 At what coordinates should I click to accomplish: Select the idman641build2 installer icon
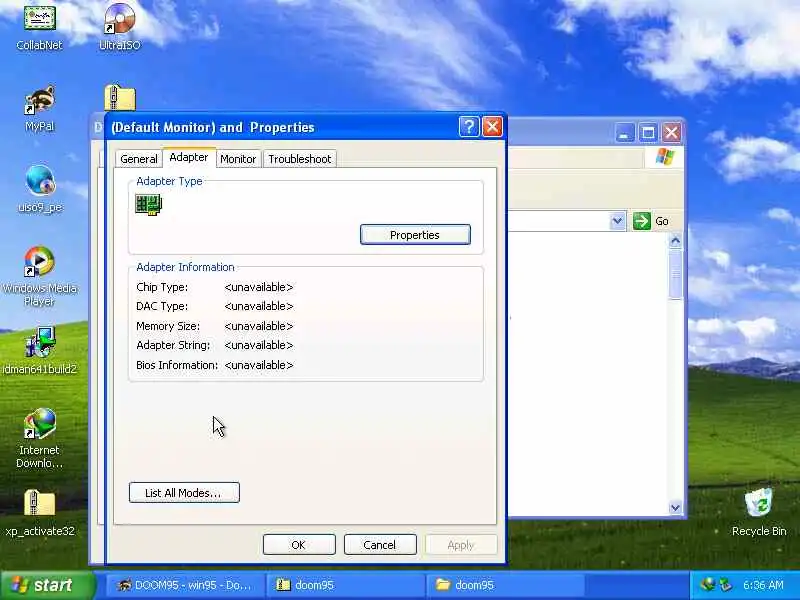(x=39, y=351)
